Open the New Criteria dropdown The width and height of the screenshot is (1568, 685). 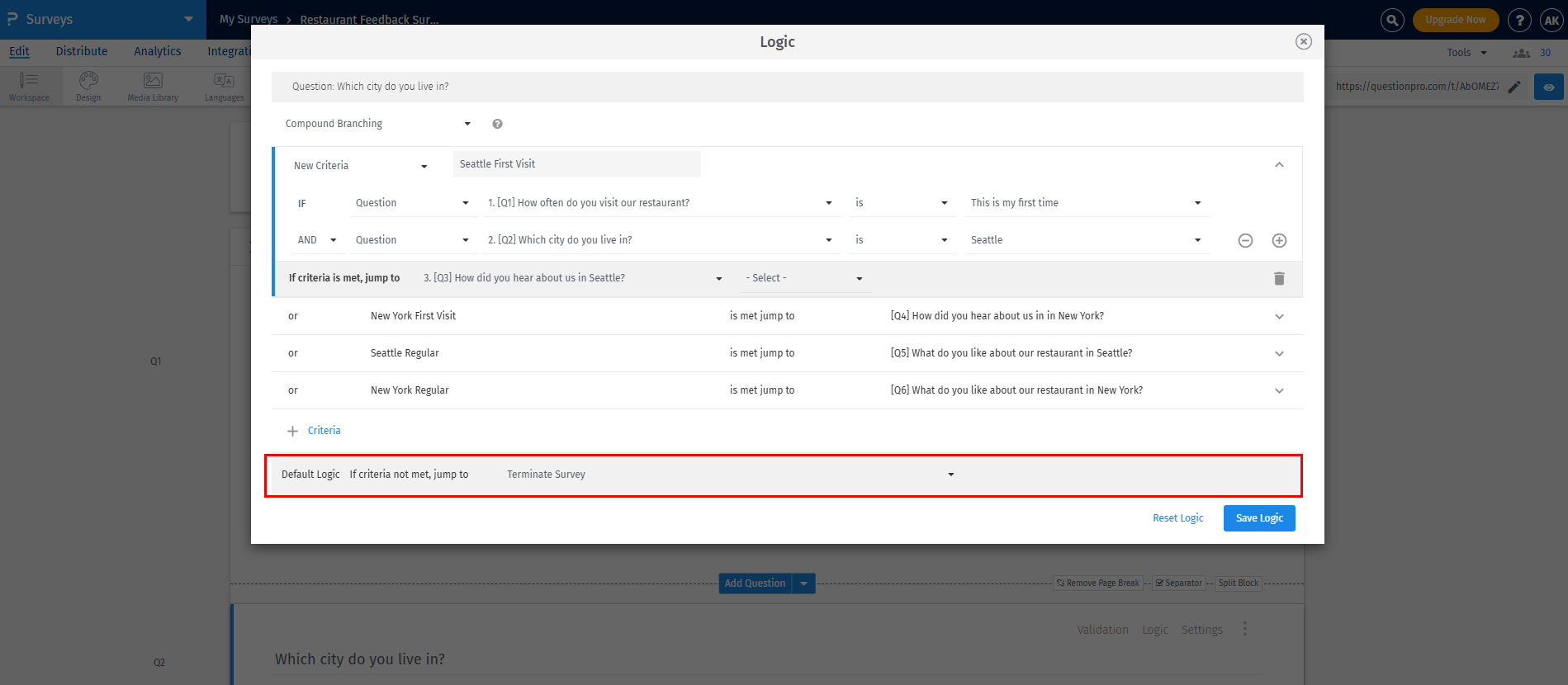click(360, 166)
